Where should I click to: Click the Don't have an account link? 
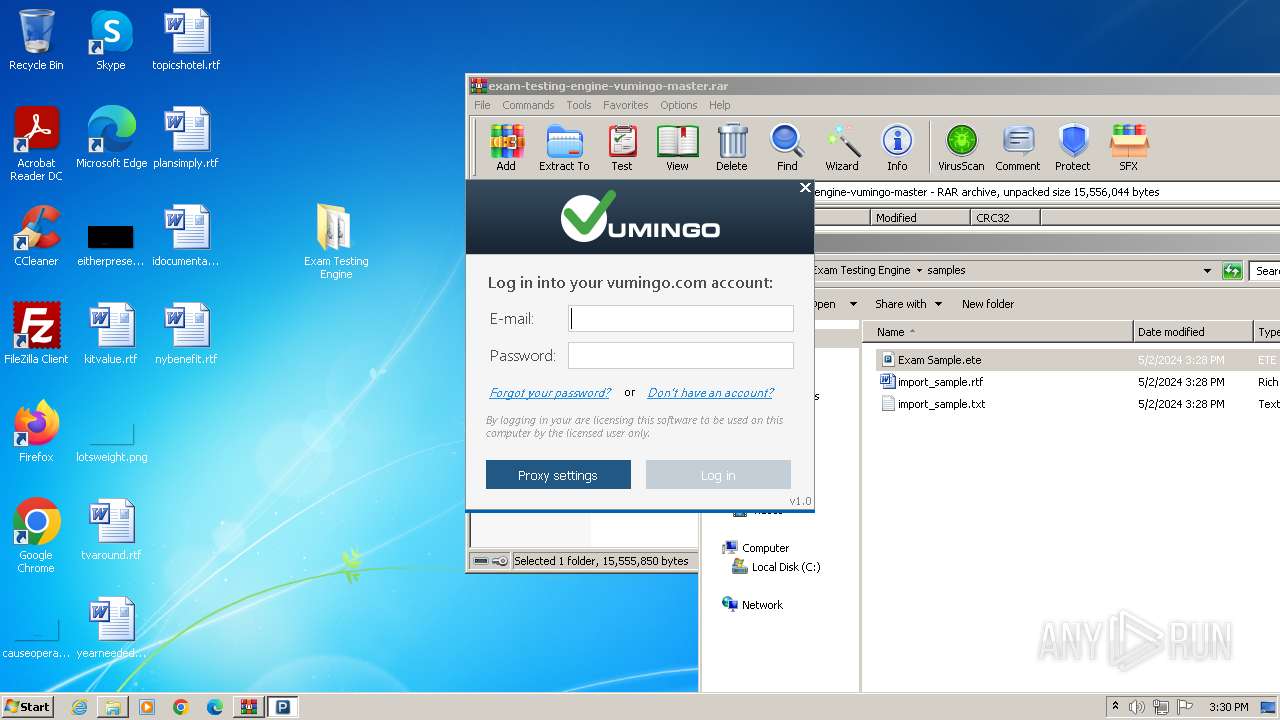[710, 393]
